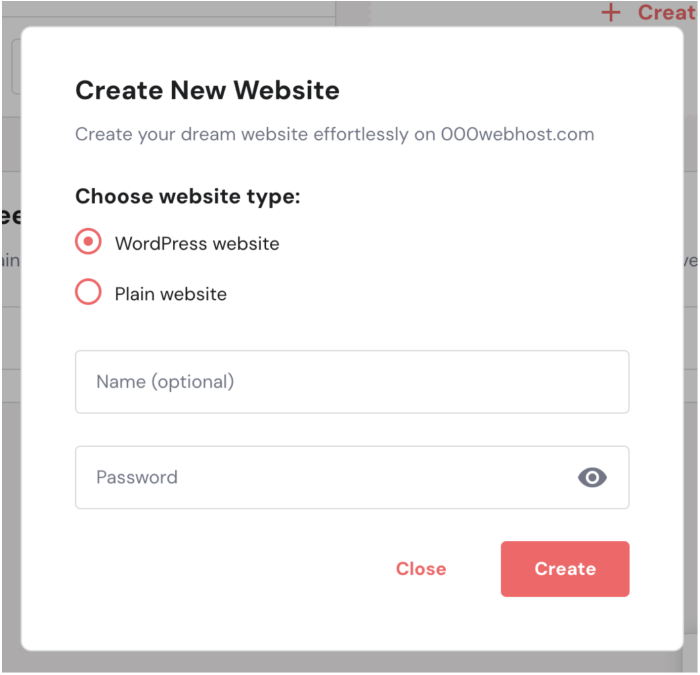
Task: Click the dimmed backdrop below the dialog
Action: pyautogui.click(x=352, y=662)
